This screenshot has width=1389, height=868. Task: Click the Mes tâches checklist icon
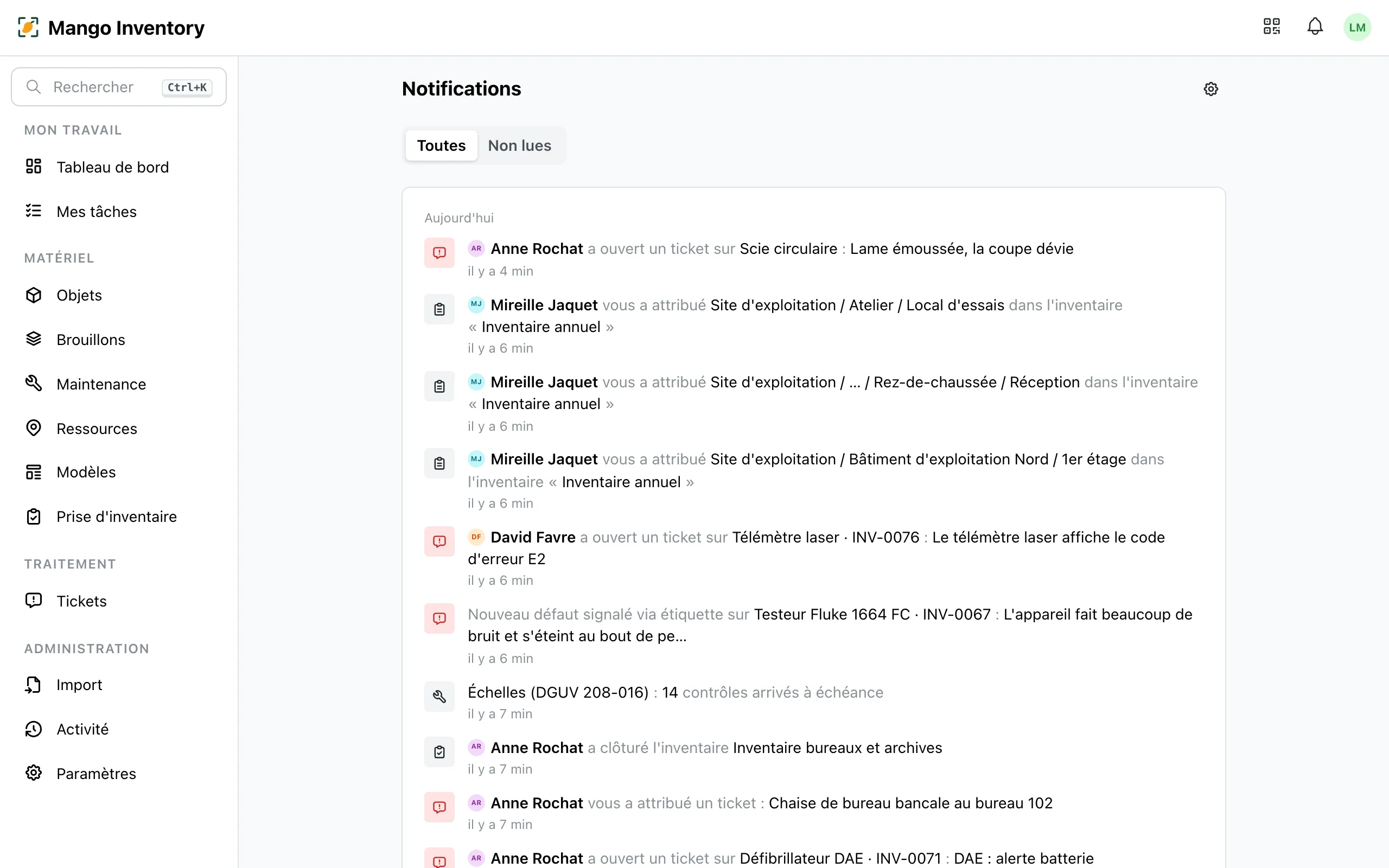tap(34, 211)
